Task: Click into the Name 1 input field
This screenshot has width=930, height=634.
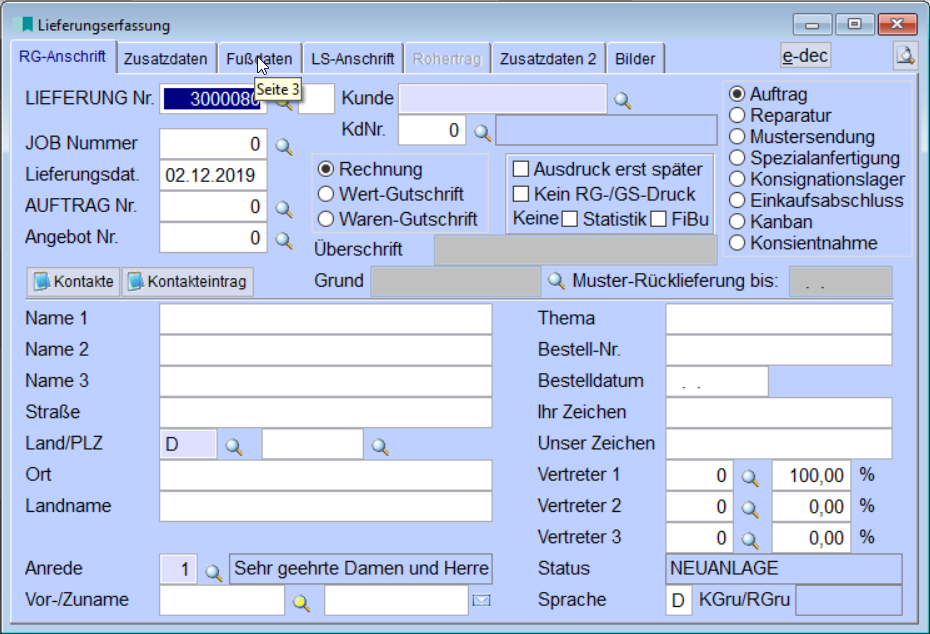Action: coord(325,319)
